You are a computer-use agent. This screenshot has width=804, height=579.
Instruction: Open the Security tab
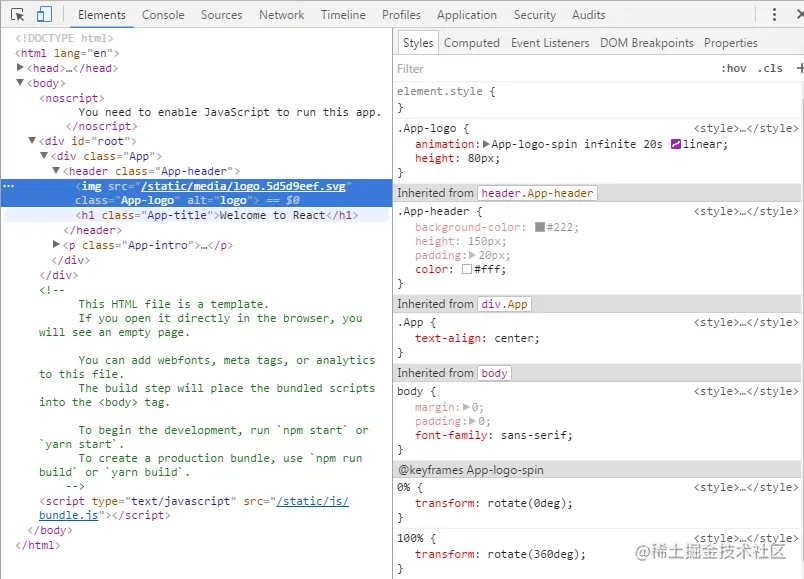(x=535, y=15)
